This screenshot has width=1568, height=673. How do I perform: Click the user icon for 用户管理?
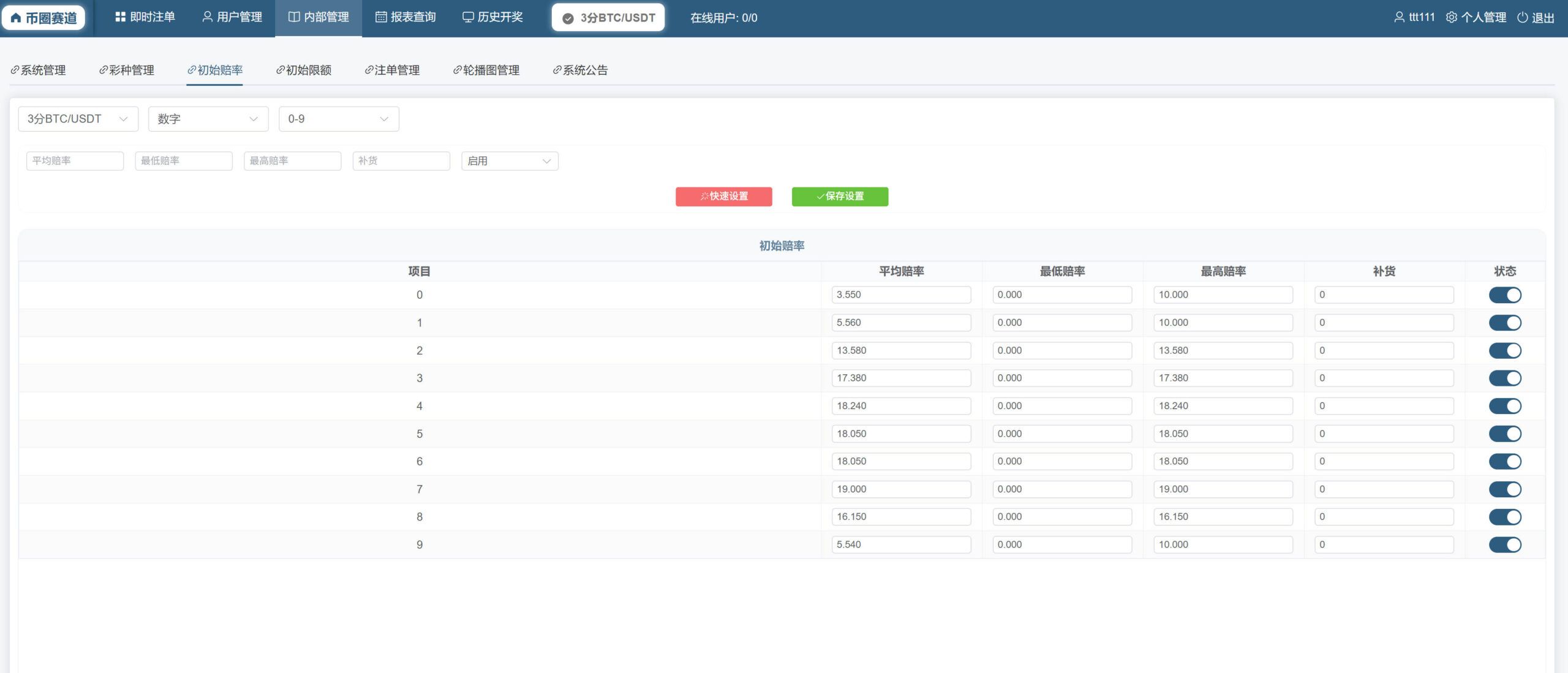[x=207, y=17]
